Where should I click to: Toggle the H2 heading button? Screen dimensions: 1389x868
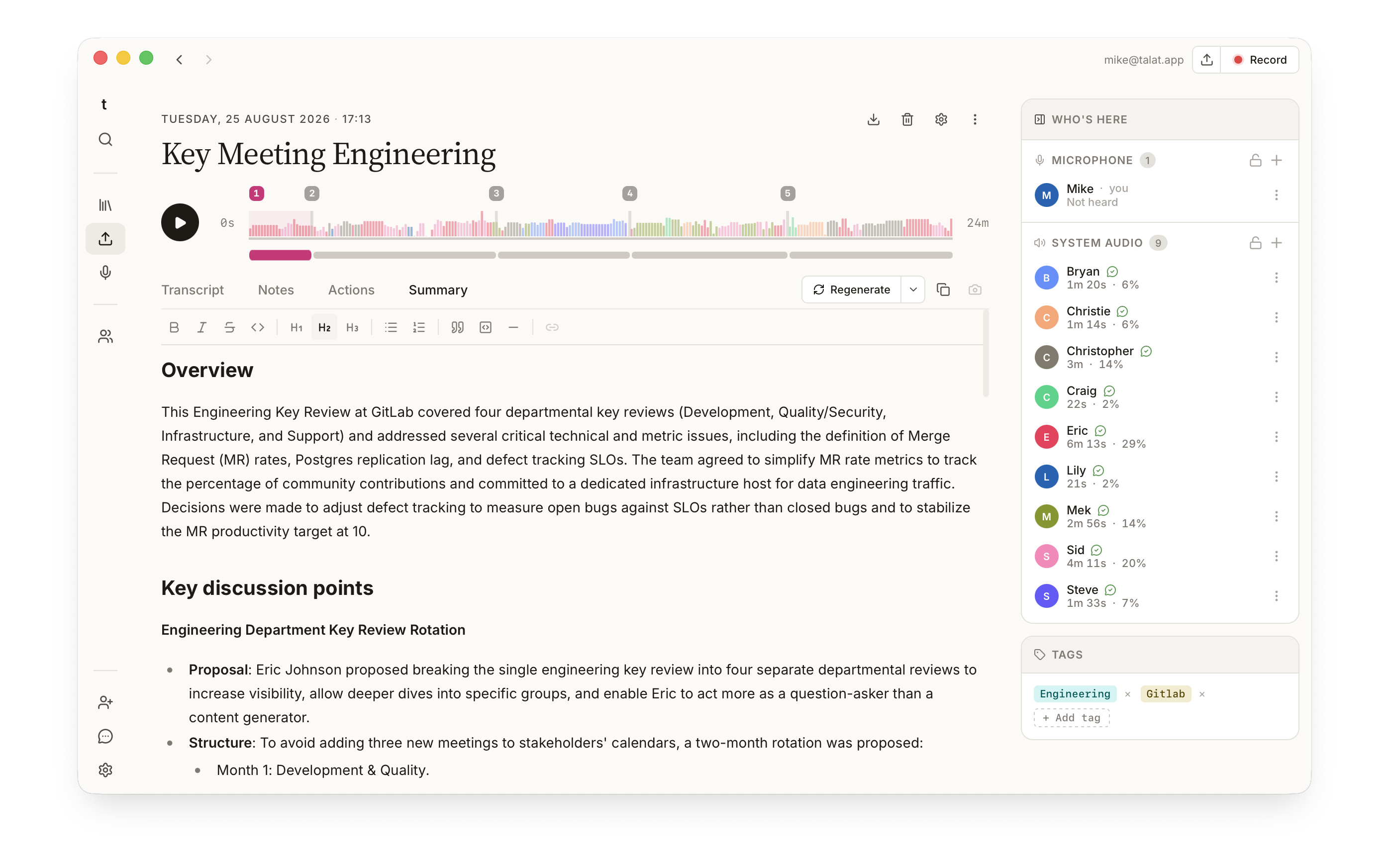point(324,327)
